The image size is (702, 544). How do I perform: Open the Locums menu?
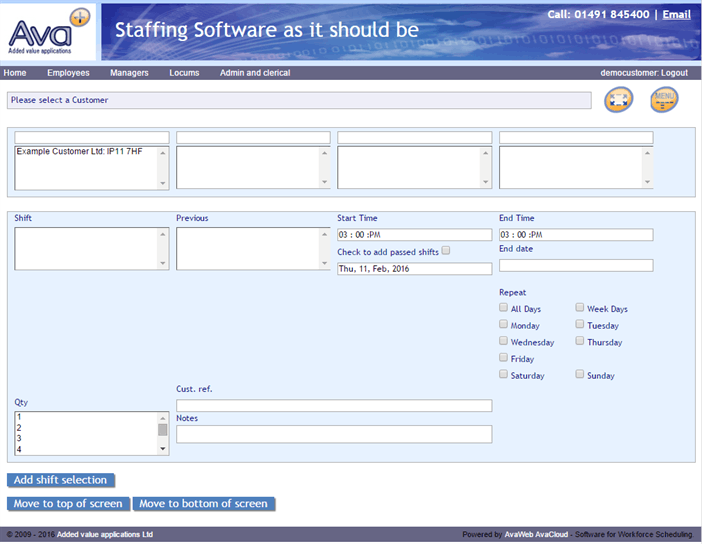point(184,73)
